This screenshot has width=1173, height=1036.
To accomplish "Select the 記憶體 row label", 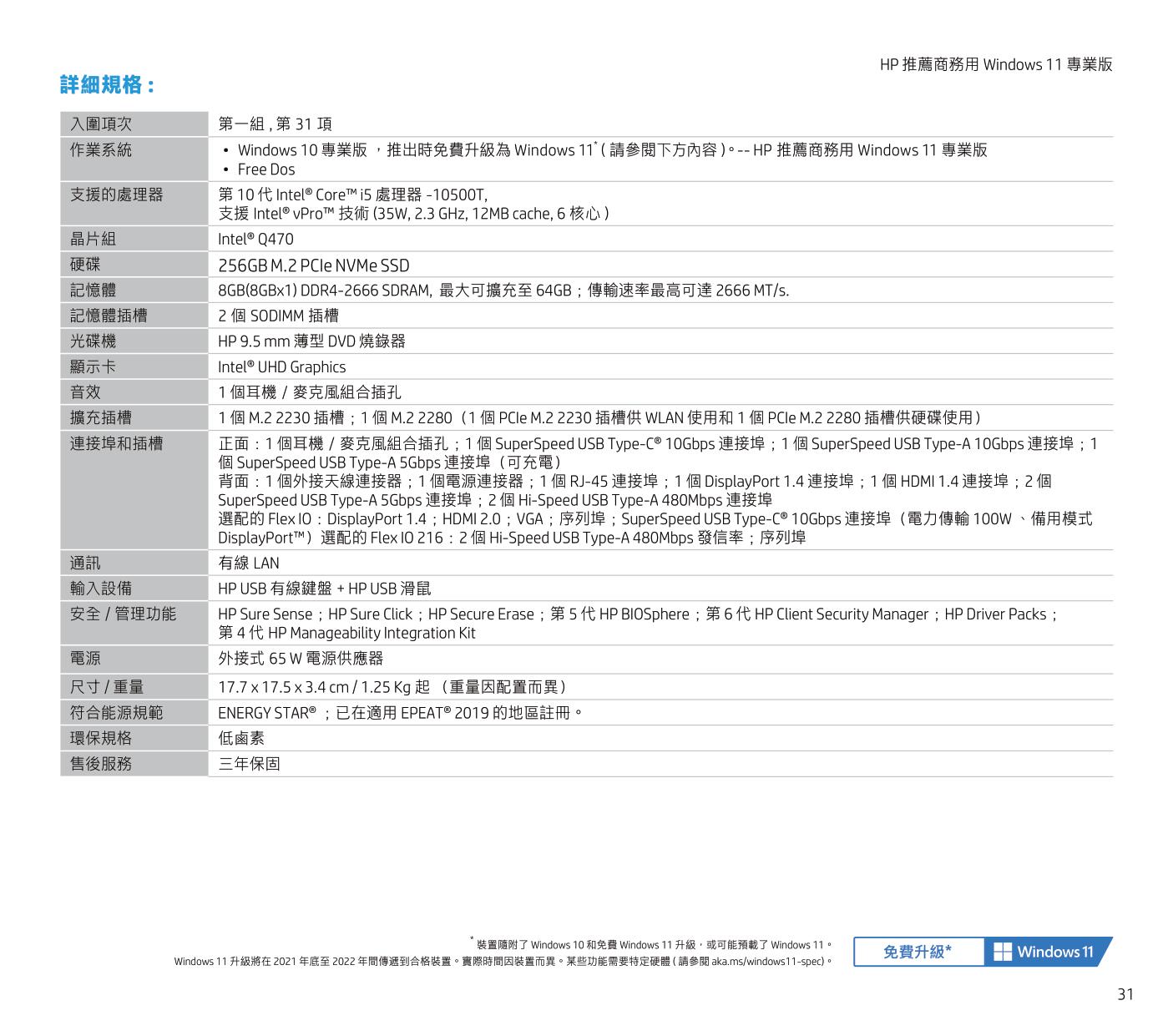I will pos(94,291).
